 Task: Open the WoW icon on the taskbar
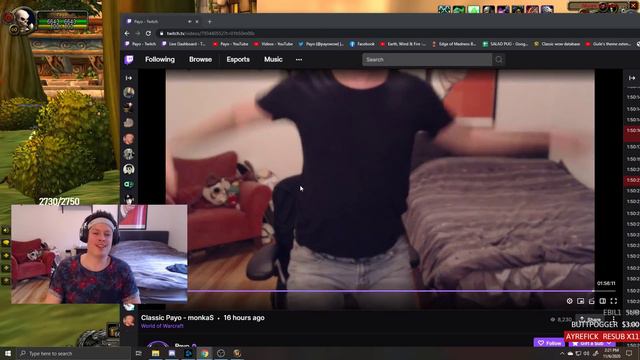click(237, 353)
